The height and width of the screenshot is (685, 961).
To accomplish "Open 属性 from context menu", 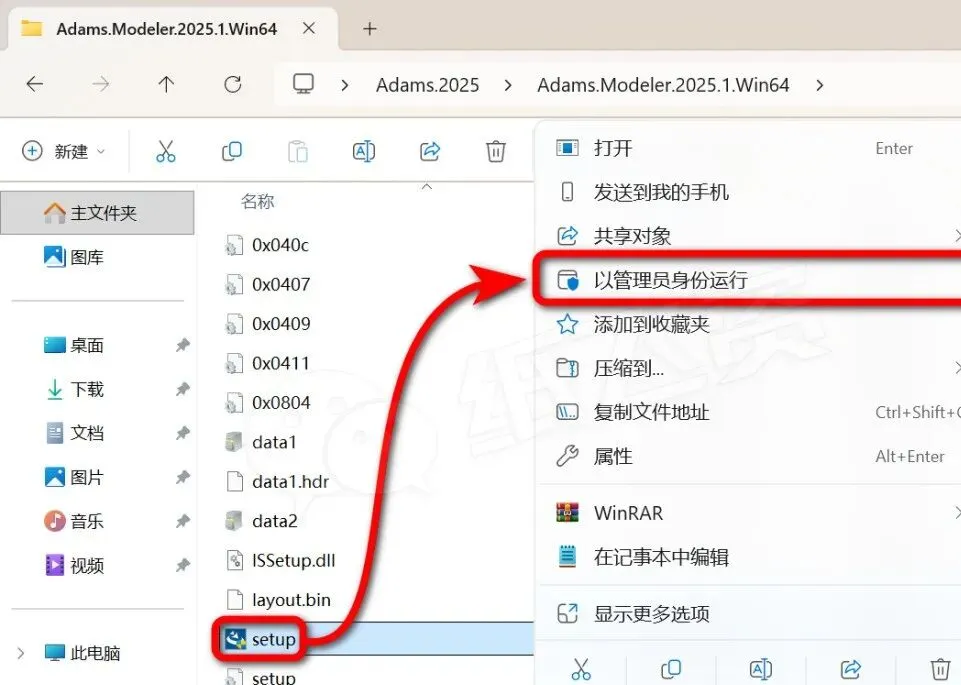I will click(748, 456).
